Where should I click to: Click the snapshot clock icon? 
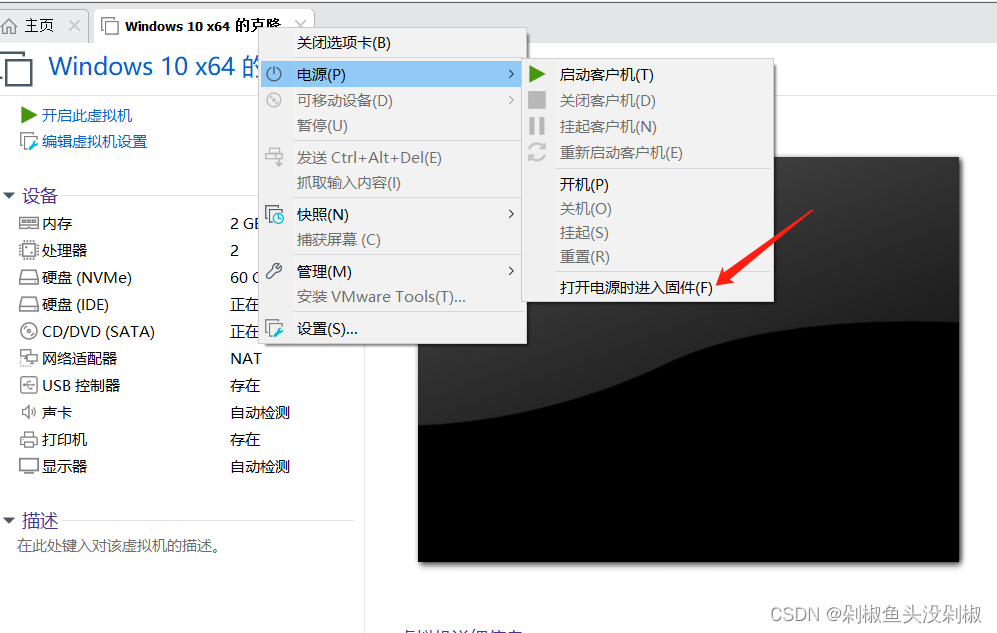[x=275, y=214]
